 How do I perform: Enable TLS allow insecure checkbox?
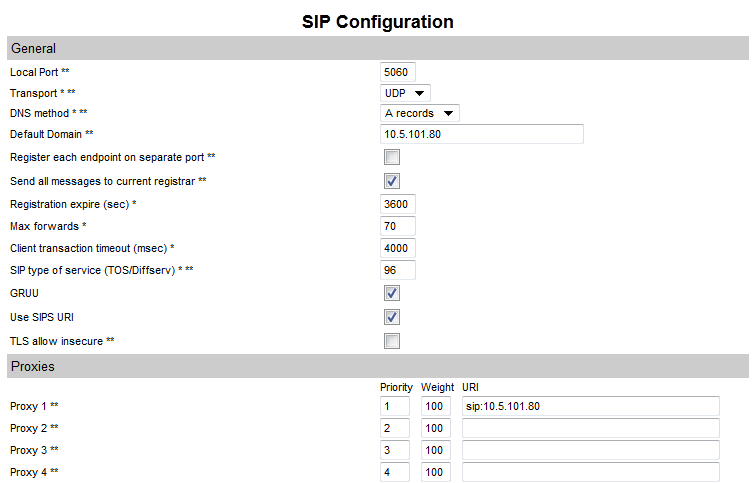392,341
